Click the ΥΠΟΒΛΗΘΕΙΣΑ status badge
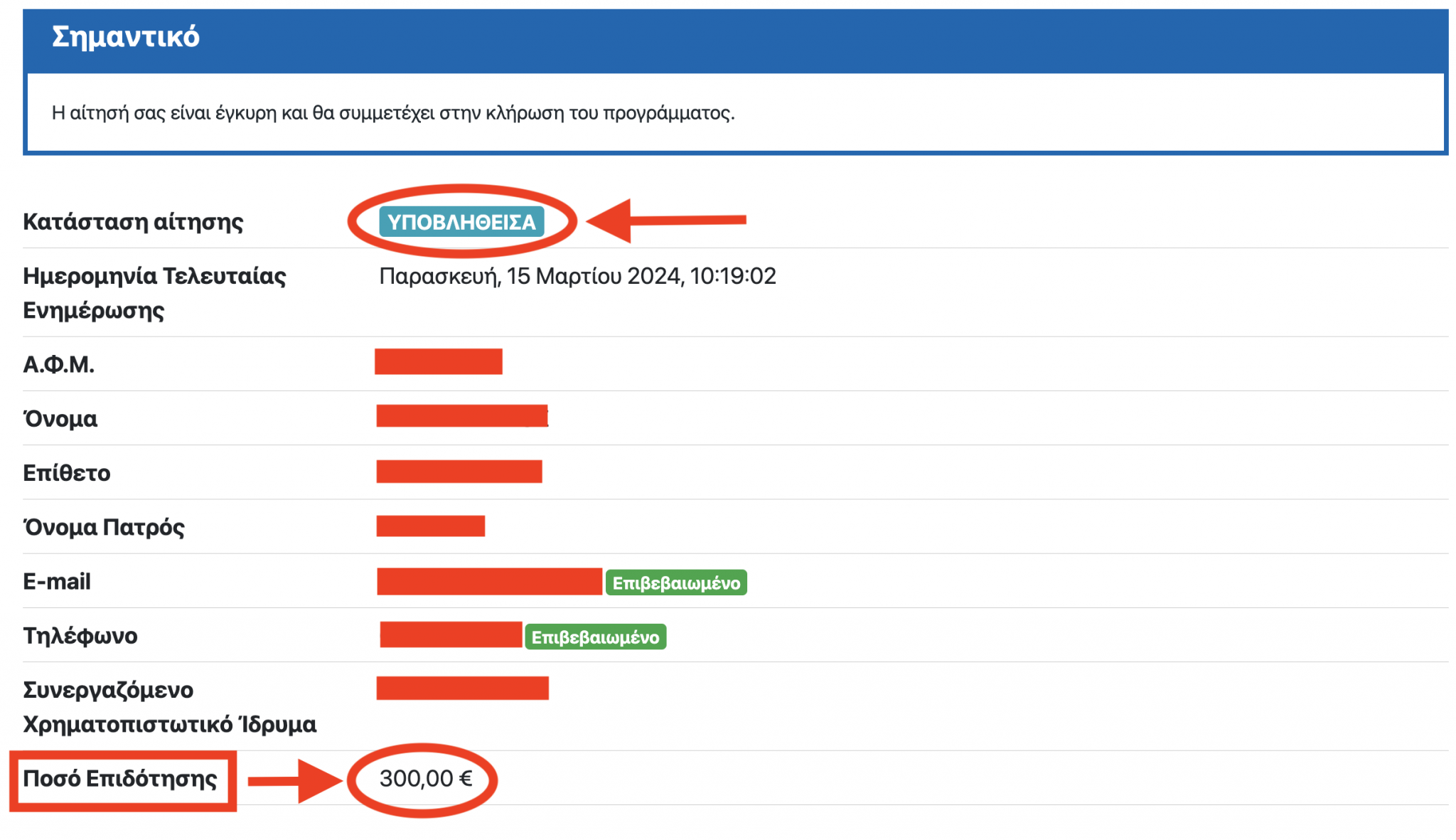 point(462,222)
